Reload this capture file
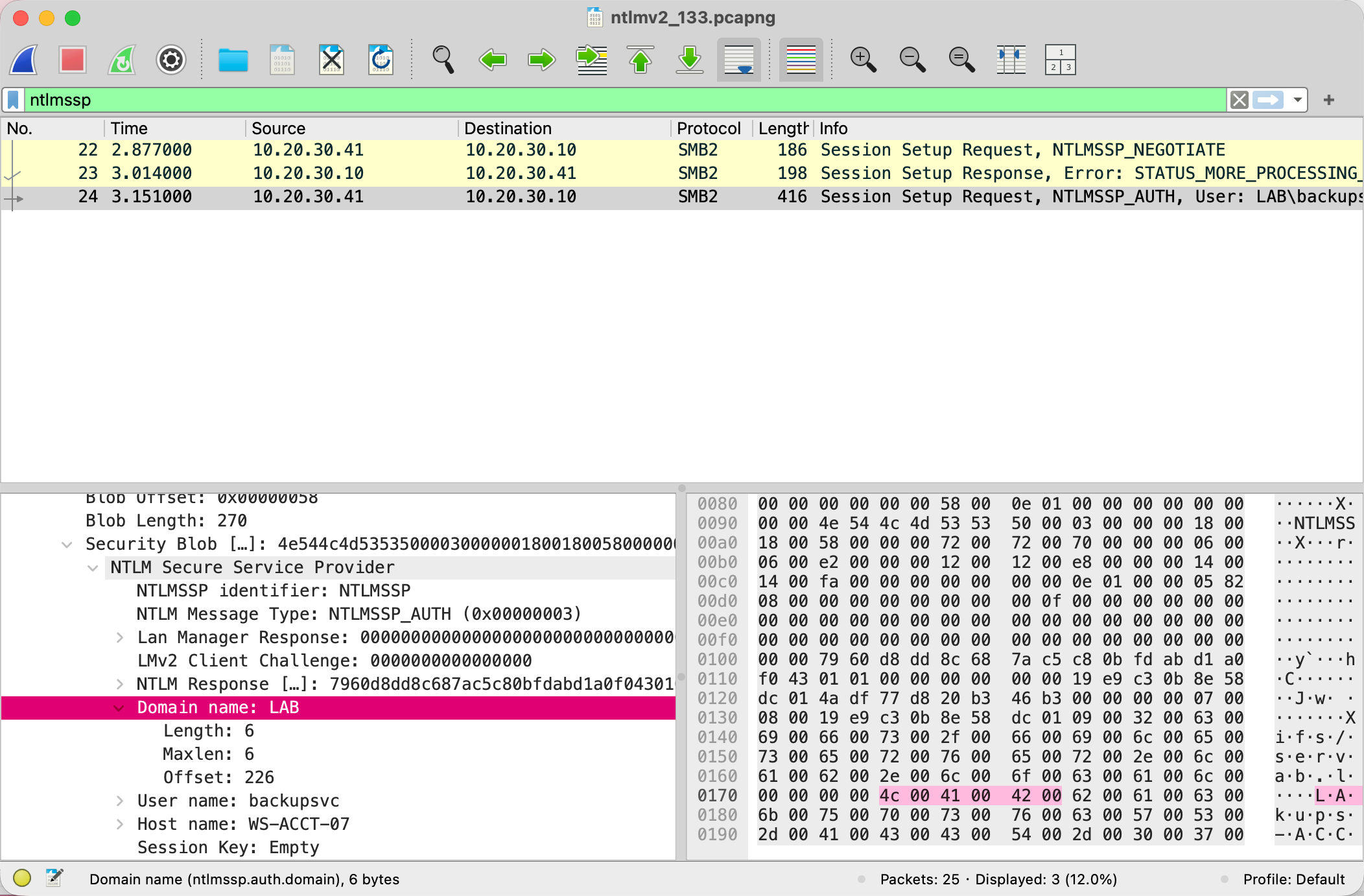1364x896 pixels. coord(381,60)
